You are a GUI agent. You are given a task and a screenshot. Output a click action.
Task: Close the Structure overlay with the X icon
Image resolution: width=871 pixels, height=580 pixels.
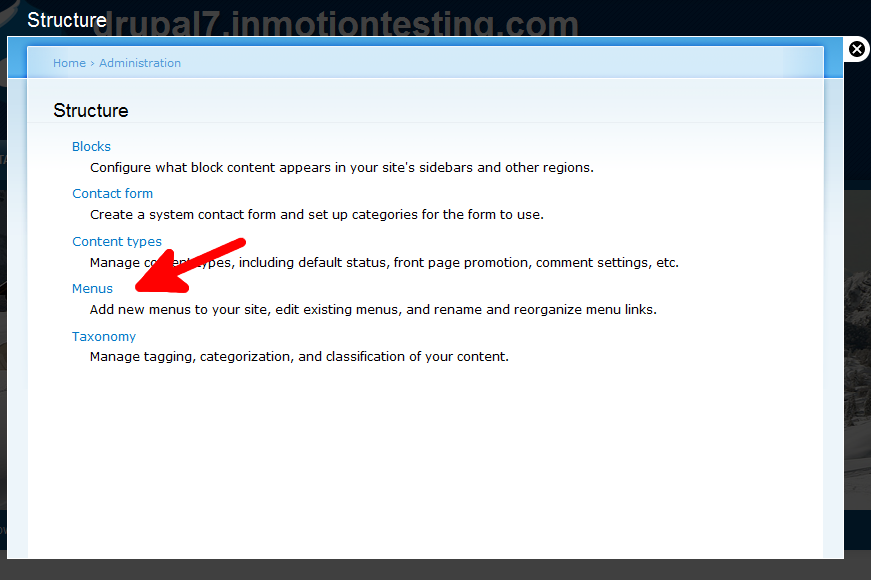point(857,49)
